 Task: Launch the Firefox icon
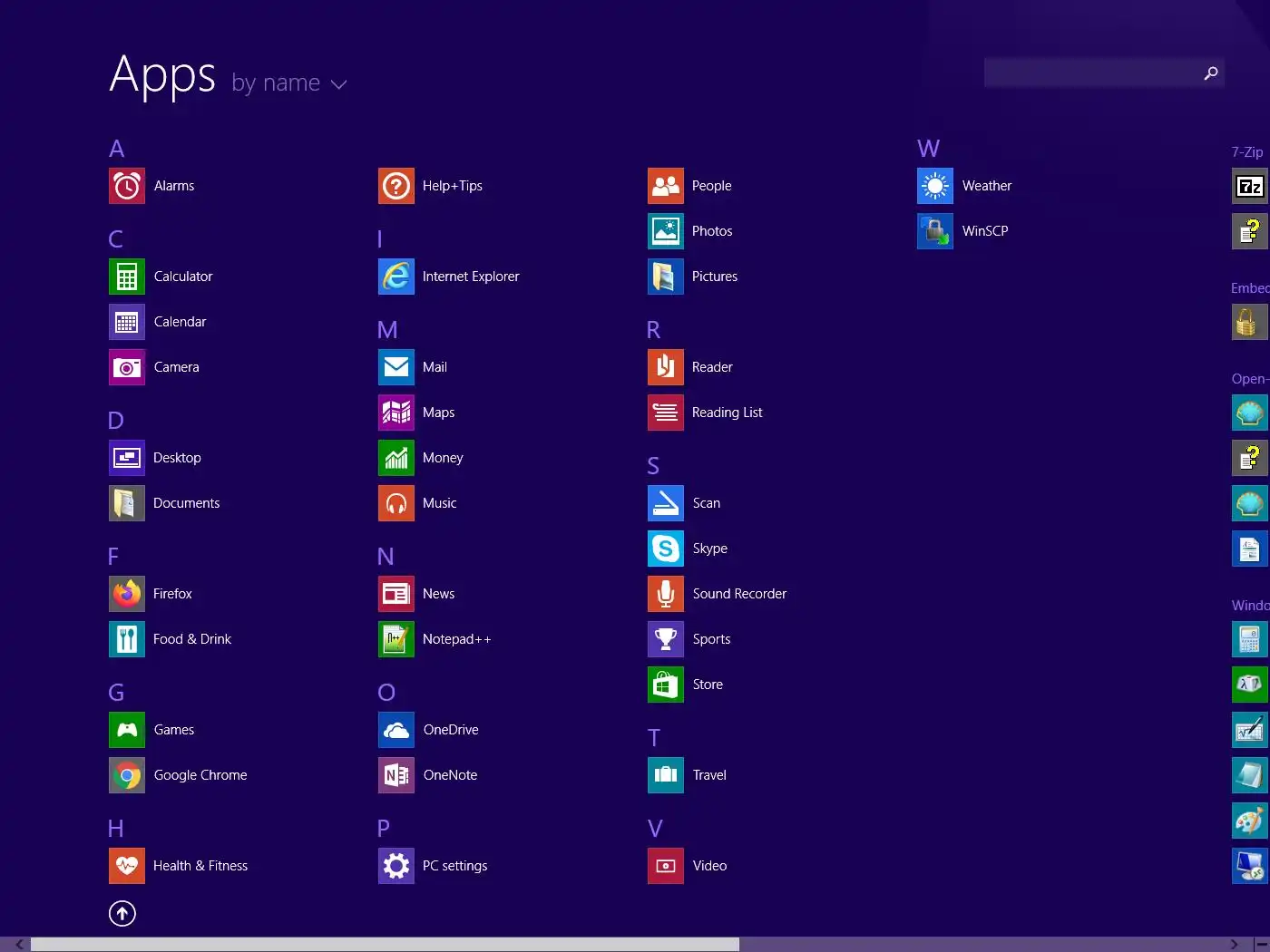pos(127,594)
